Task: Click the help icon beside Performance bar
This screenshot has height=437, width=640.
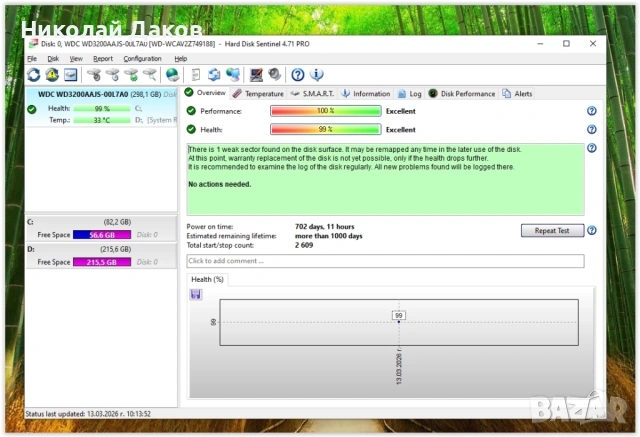Action: [591, 111]
